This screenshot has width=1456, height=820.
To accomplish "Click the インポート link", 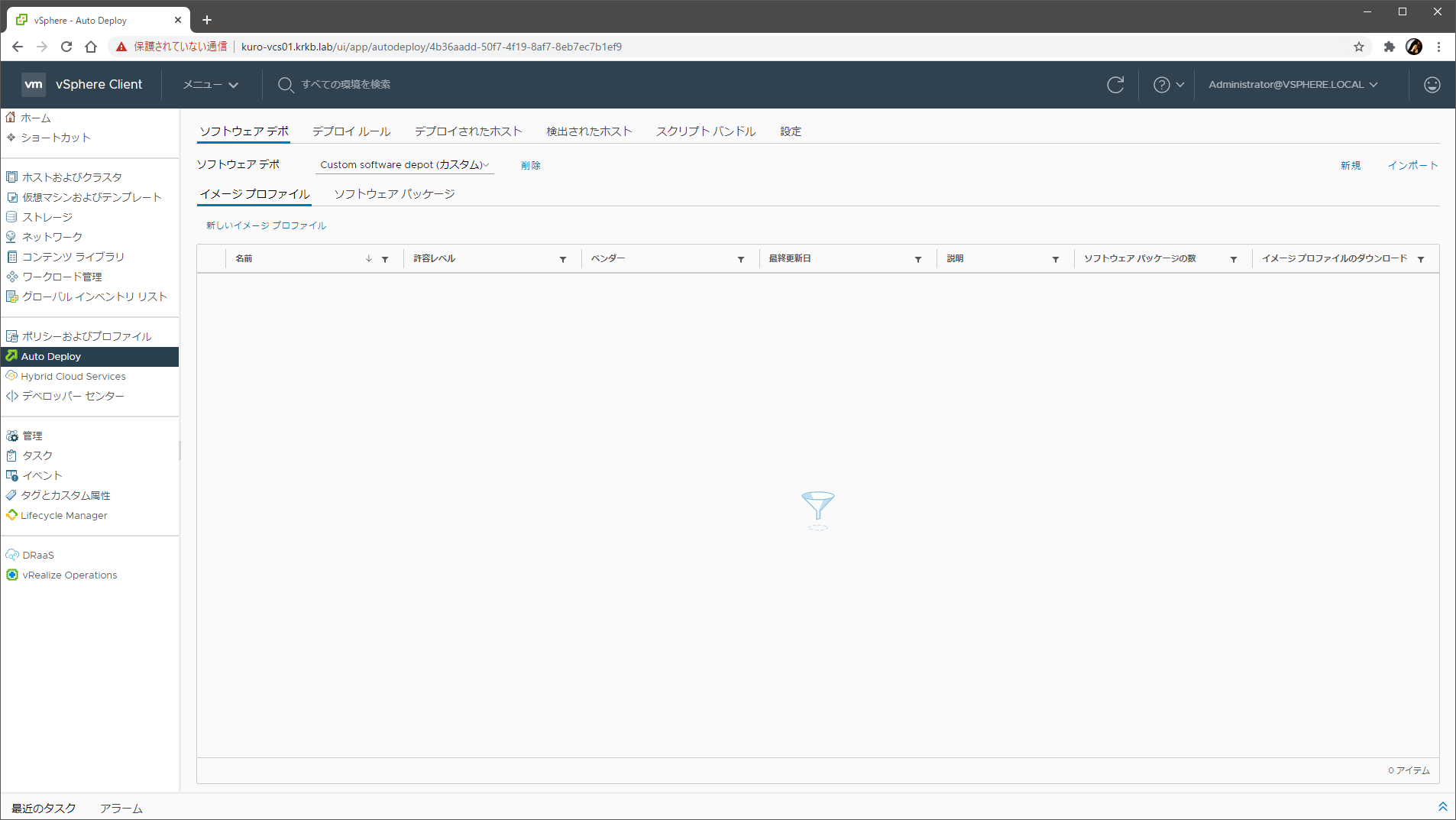I will click(1412, 166).
